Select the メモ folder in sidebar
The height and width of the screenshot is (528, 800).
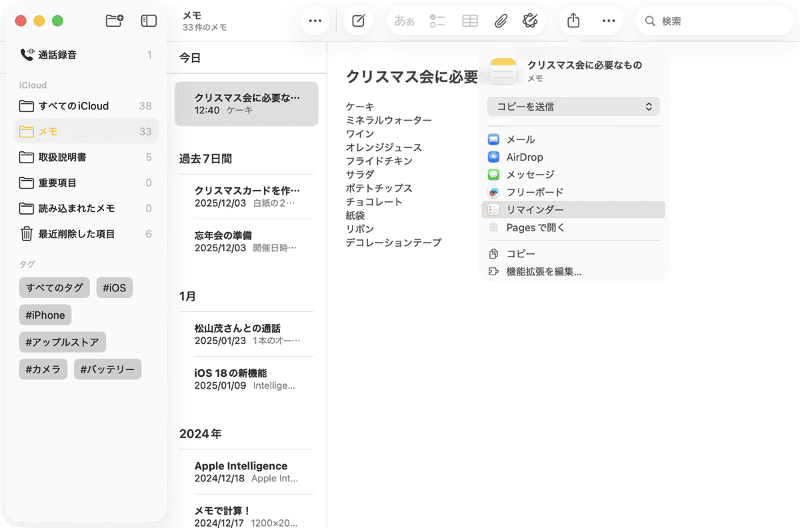(x=86, y=131)
